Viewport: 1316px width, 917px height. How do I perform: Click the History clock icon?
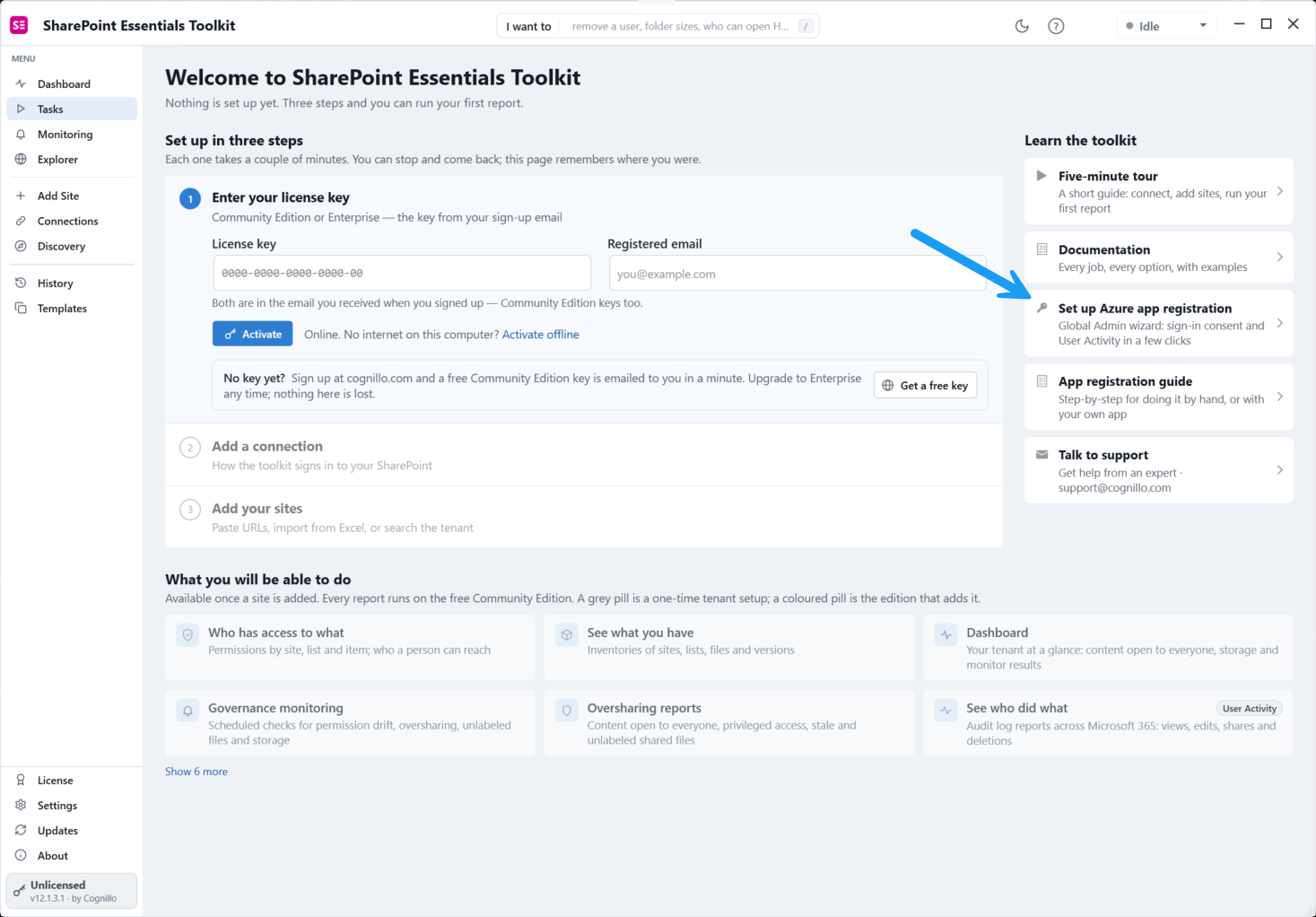(x=21, y=284)
